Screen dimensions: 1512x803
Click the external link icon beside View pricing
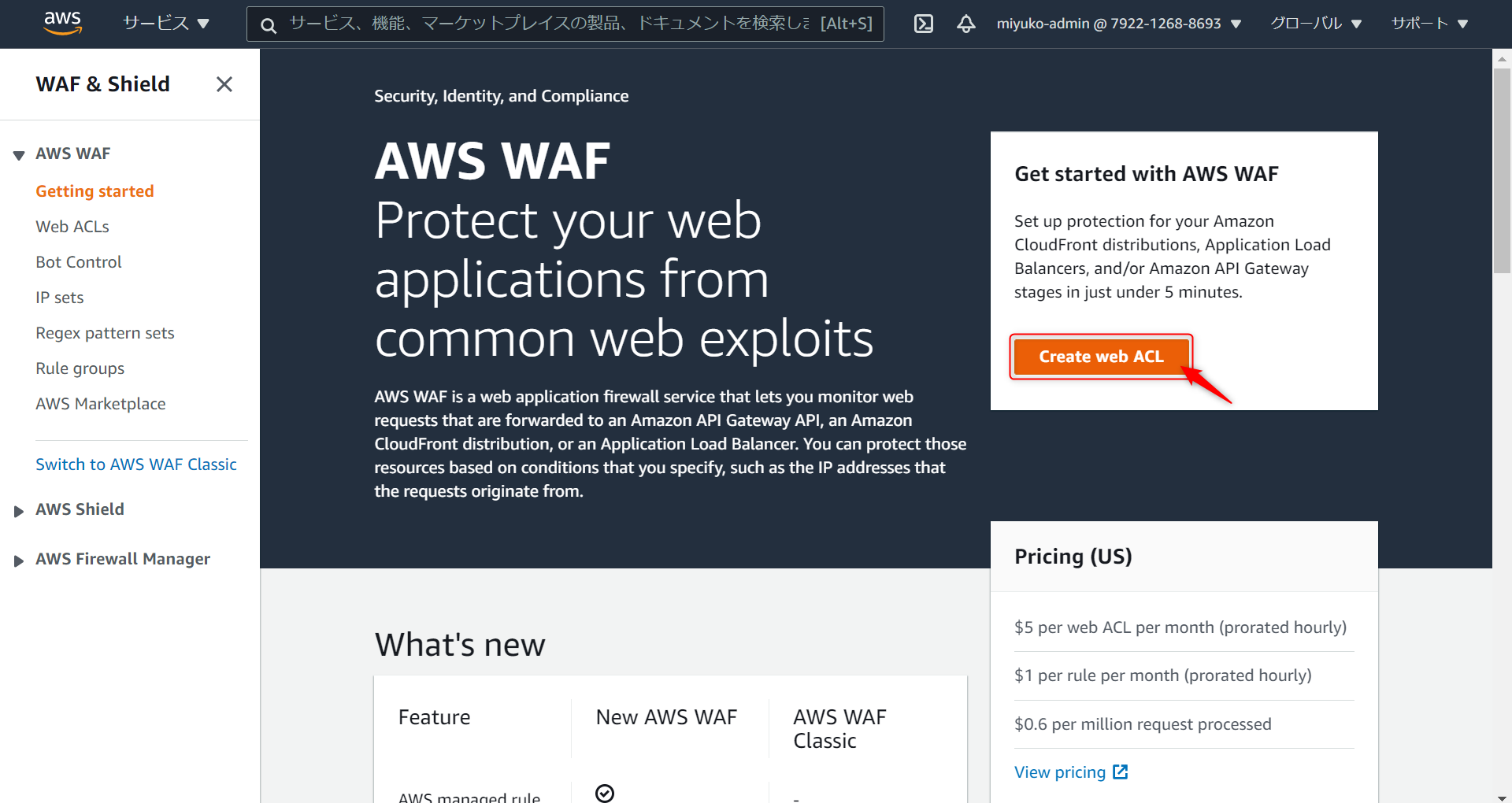pyautogui.click(x=1120, y=772)
